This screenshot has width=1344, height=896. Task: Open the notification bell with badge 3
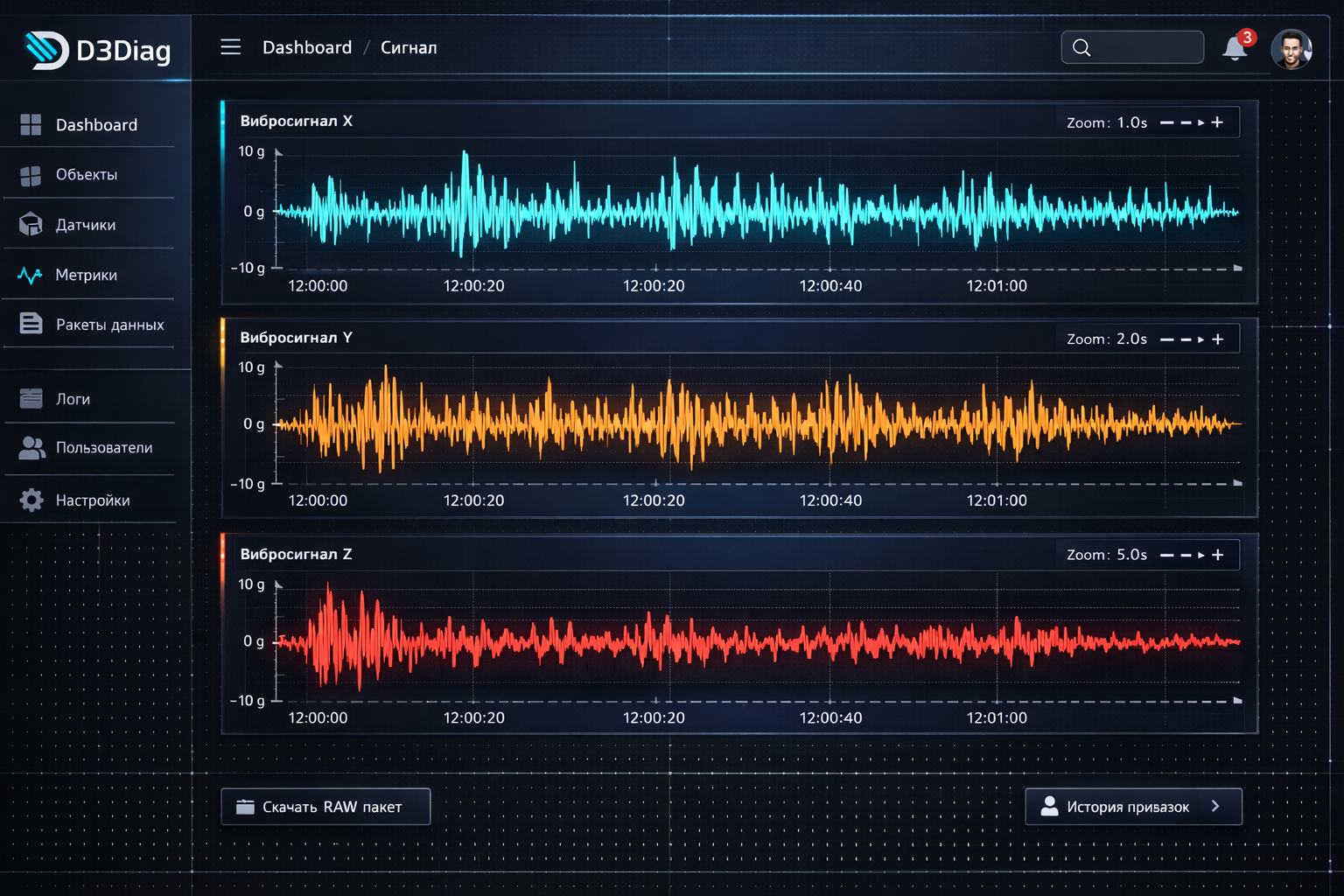(x=1235, y=47)
